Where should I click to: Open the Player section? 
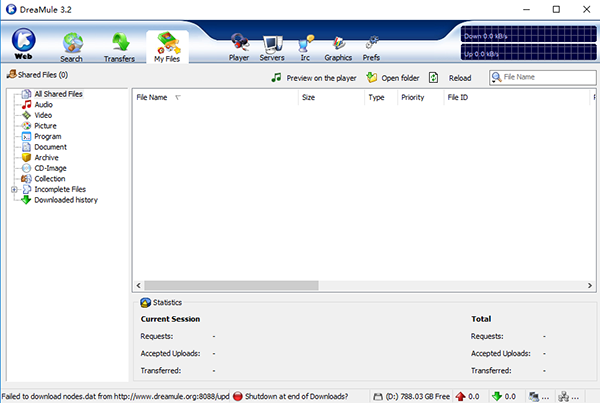coord(239,47)
